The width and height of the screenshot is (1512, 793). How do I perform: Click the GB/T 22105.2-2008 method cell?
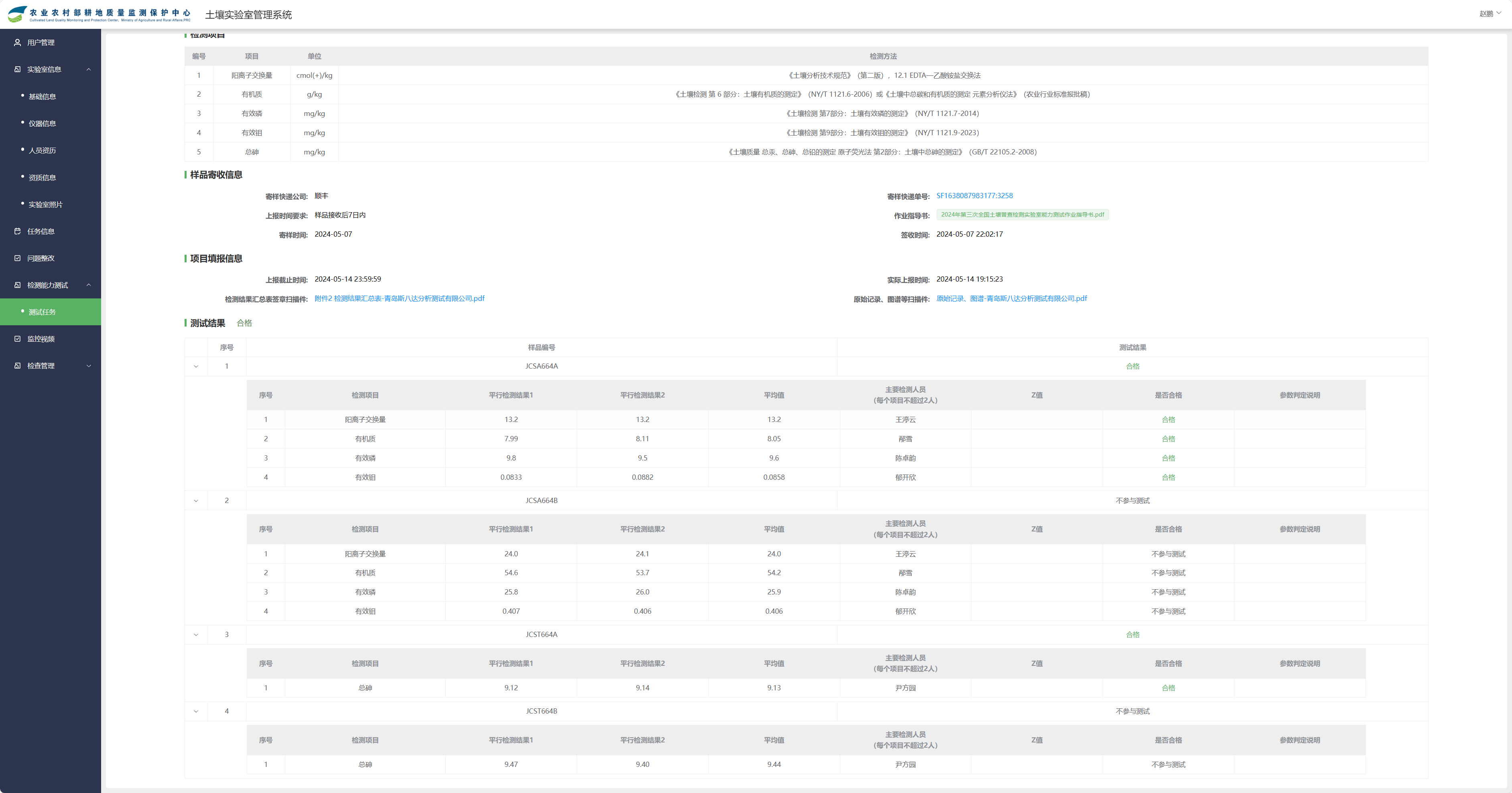tap(883, 152)
